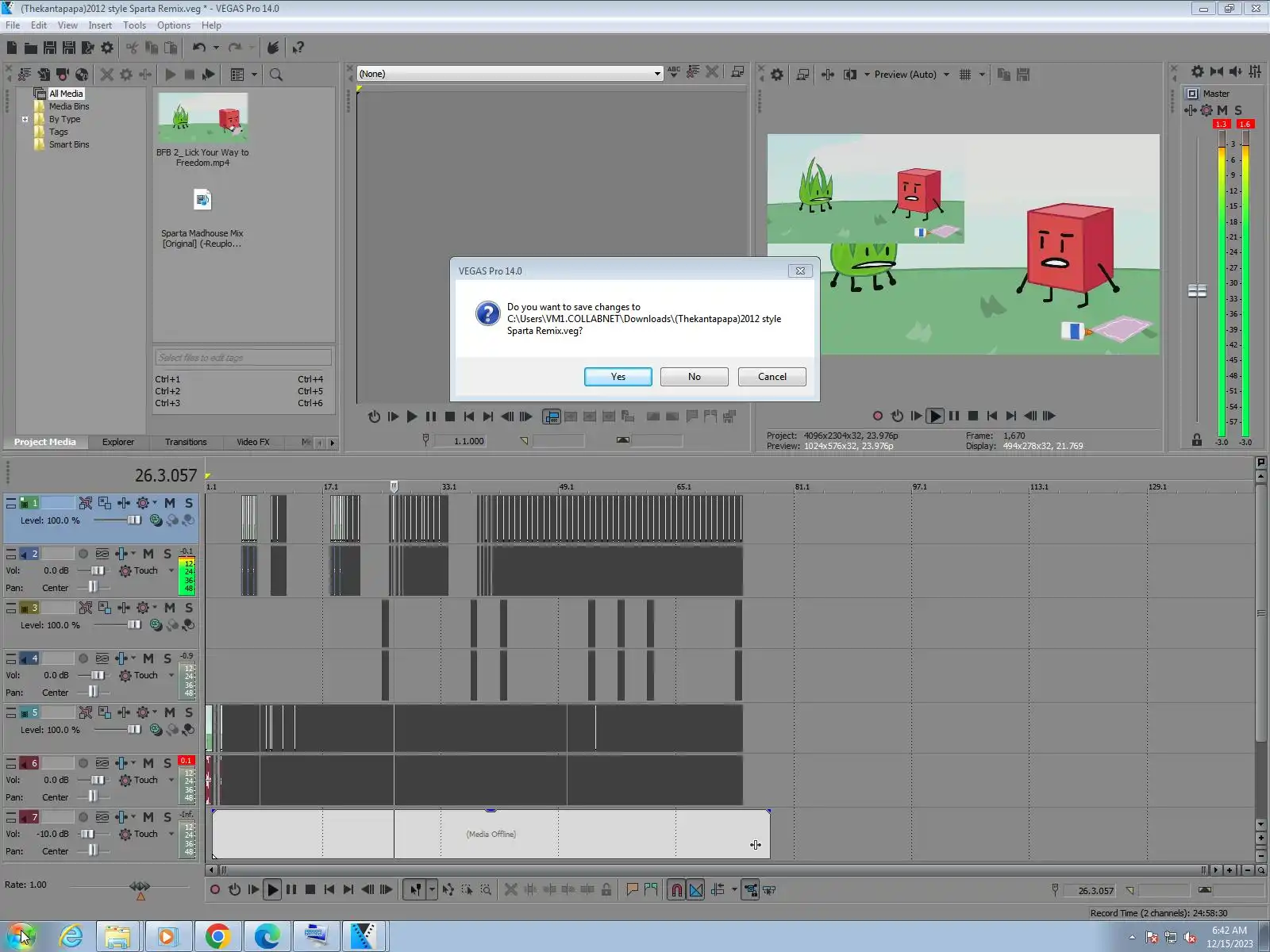Screen dimensions: 1270x952
Task: Click Yes to save changes
Action: click(x=618, y=377)
